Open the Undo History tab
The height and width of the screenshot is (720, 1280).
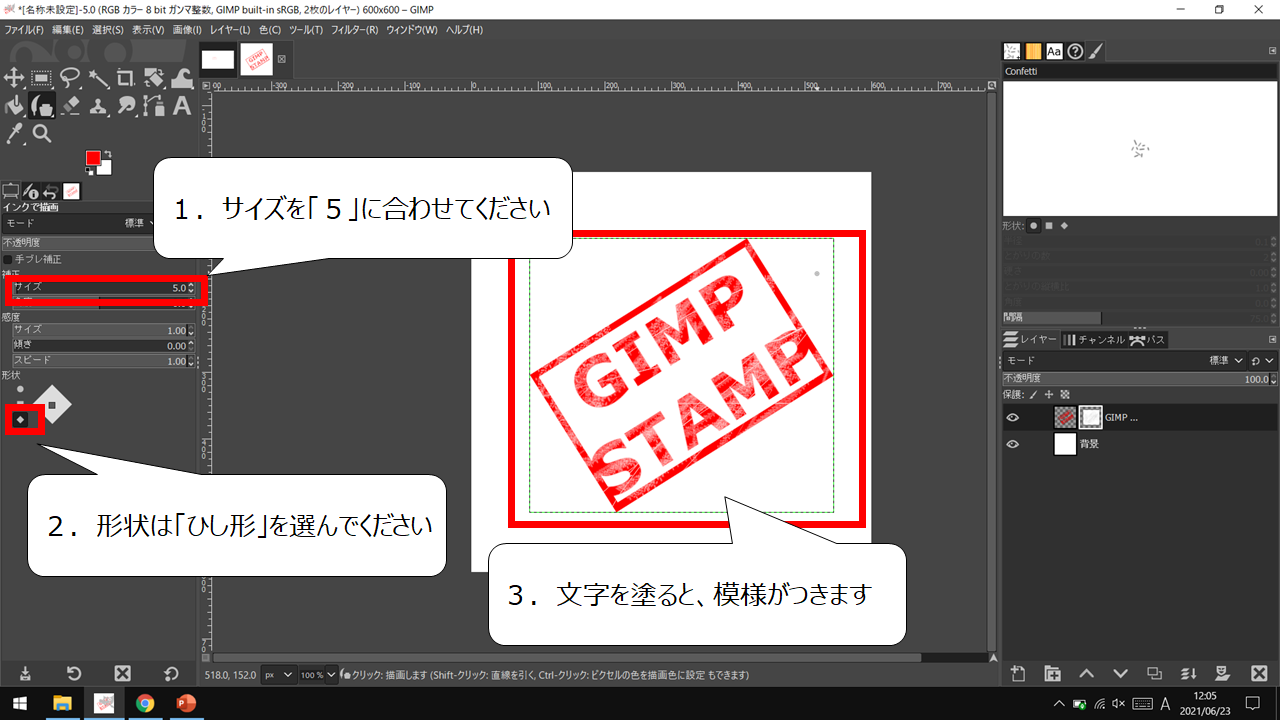coord(51,191)
